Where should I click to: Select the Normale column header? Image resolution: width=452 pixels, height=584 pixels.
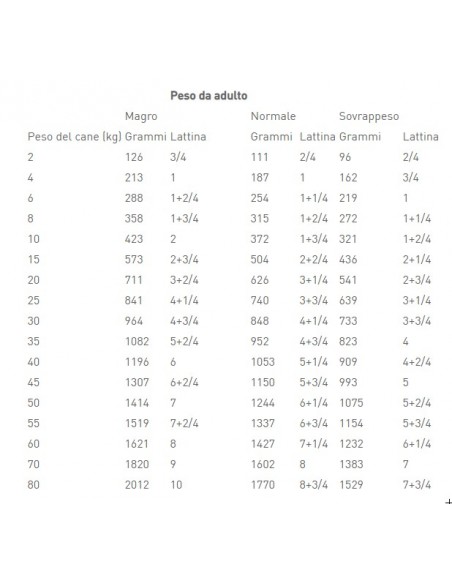273,116
